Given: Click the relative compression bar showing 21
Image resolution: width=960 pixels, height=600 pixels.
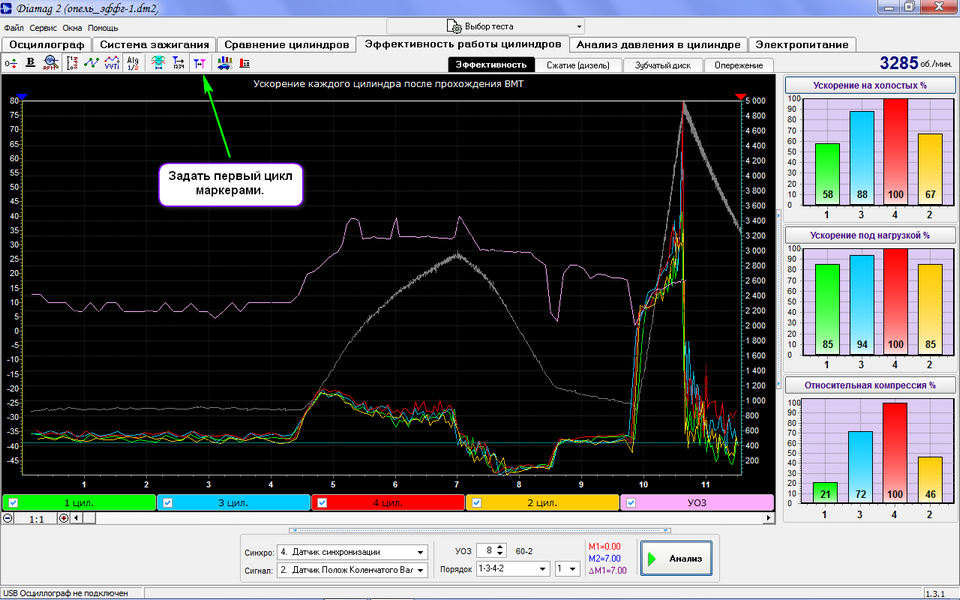Looking at the screenshot, I should click(x=825, y=493).
